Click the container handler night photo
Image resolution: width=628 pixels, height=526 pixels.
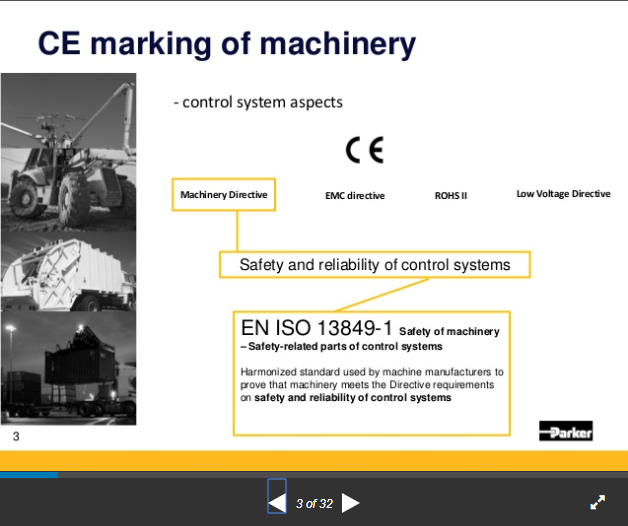pos(68,369)
